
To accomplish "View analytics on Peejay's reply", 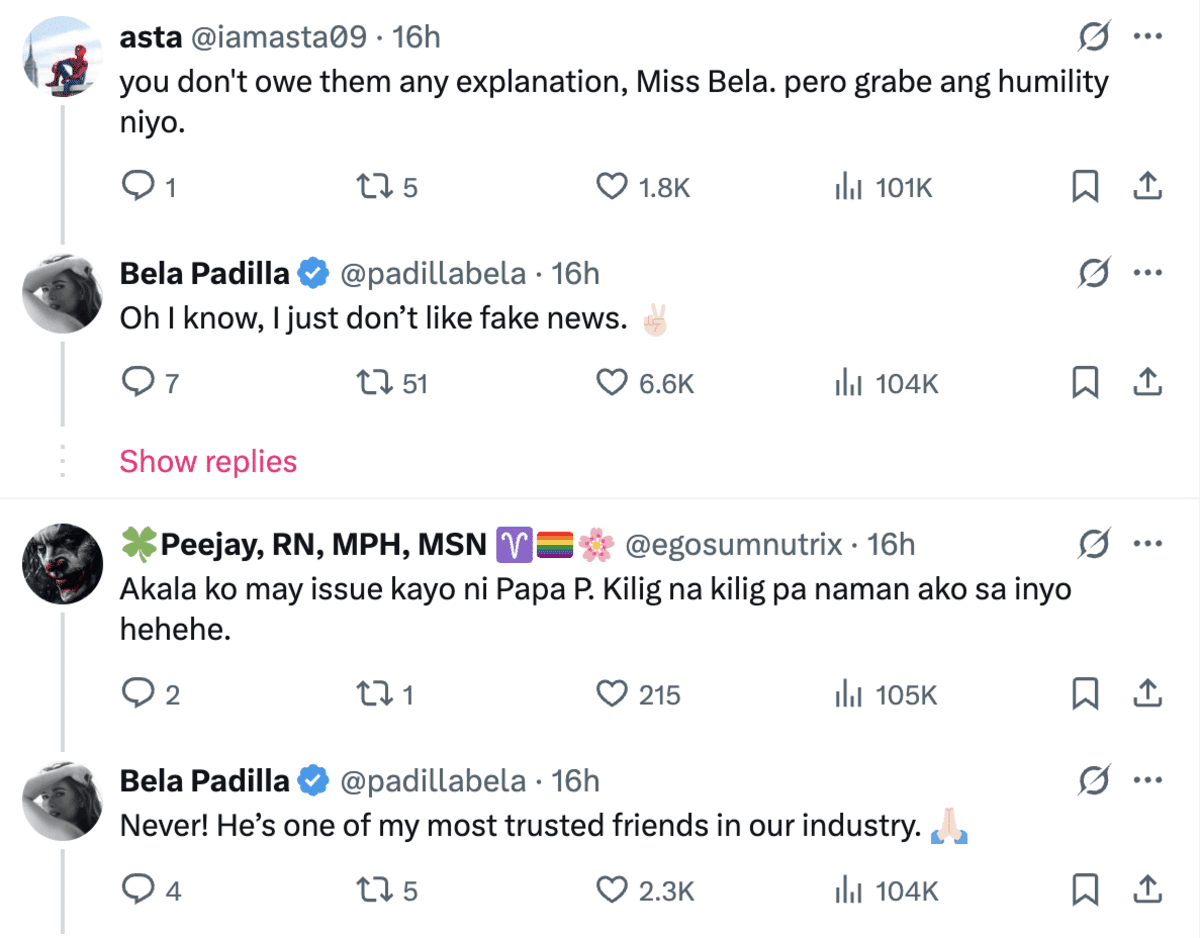I will (849, 694).
